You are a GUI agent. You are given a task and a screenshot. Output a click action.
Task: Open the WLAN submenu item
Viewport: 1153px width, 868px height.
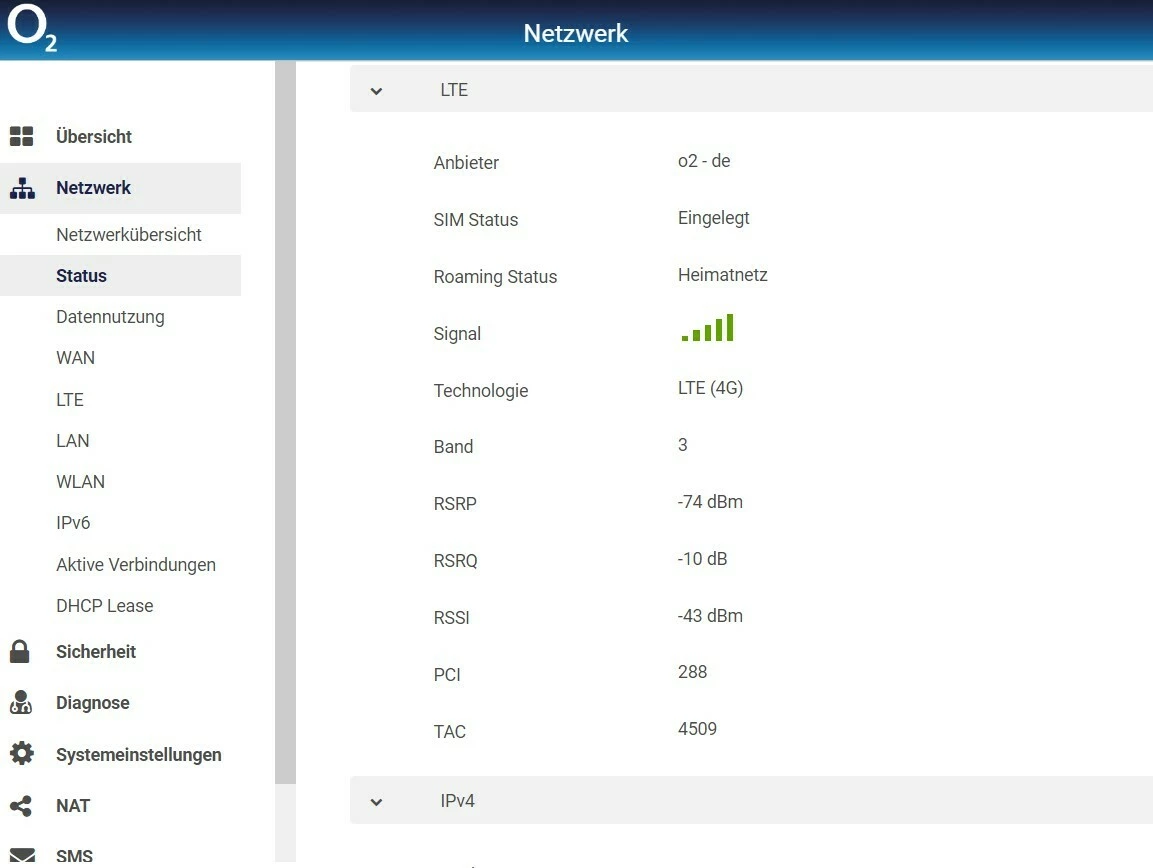coord(81,482)
